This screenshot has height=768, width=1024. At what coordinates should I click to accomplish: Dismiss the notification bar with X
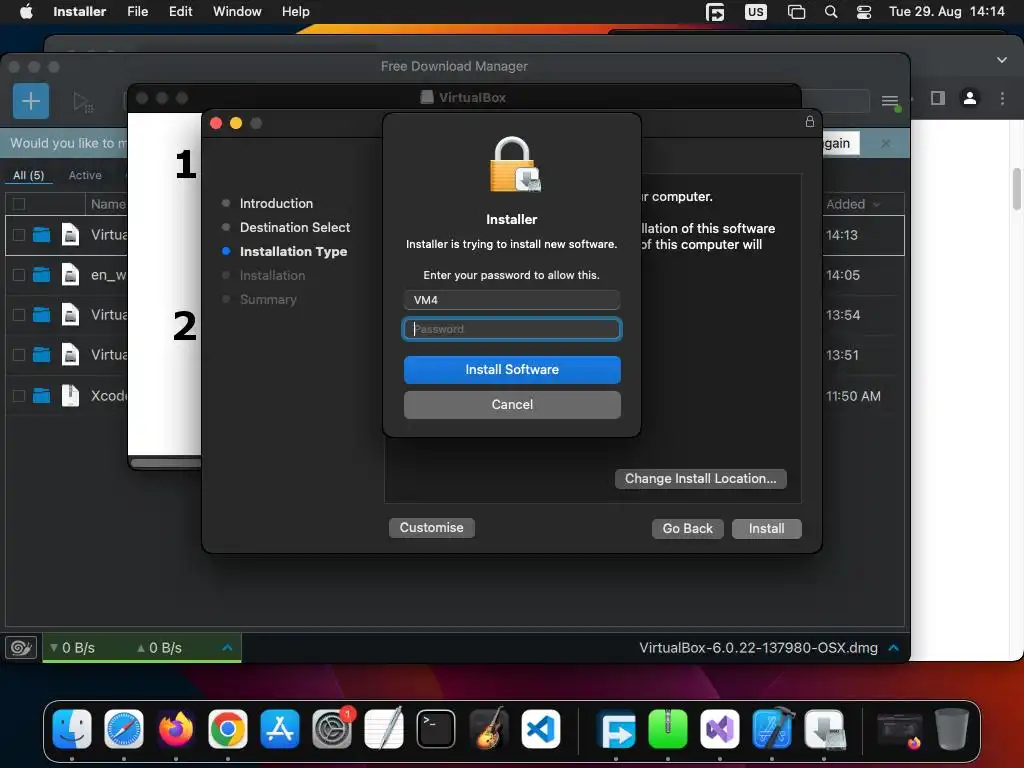pyautogui.click(x=886, y=143)
